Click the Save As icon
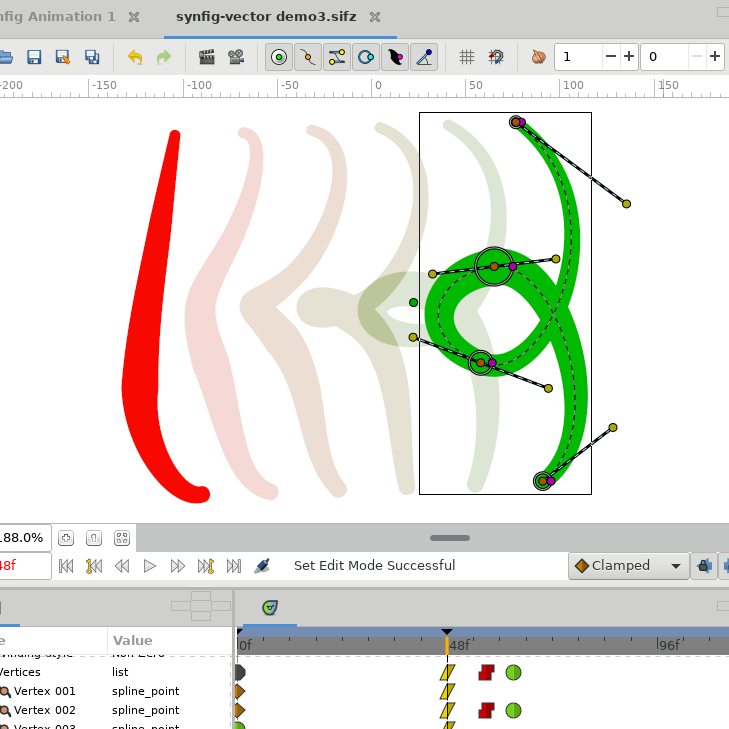This screenshot has height=729, width=729. 63,57
